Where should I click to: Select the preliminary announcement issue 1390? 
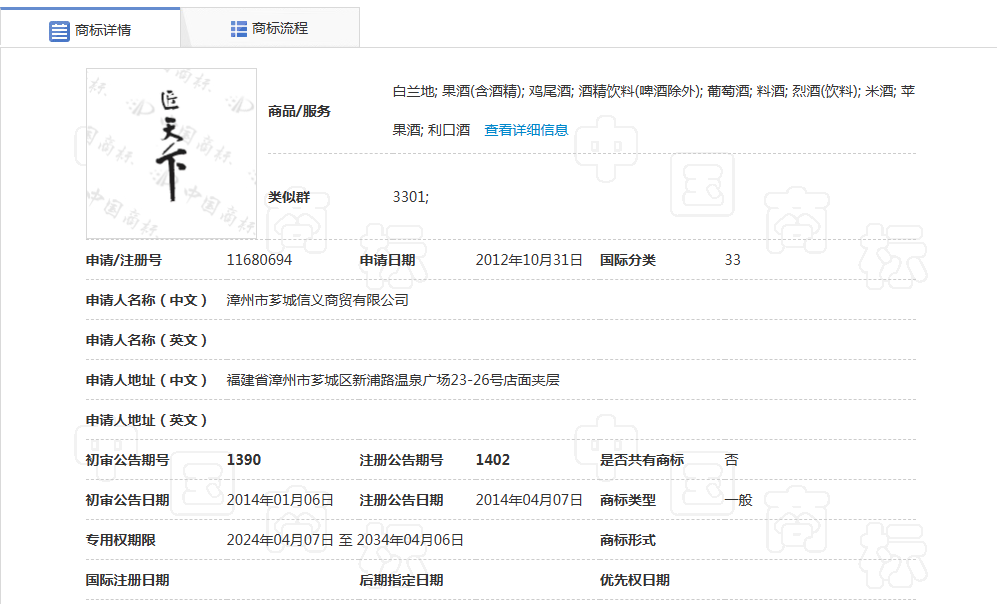tap(244, 460)
